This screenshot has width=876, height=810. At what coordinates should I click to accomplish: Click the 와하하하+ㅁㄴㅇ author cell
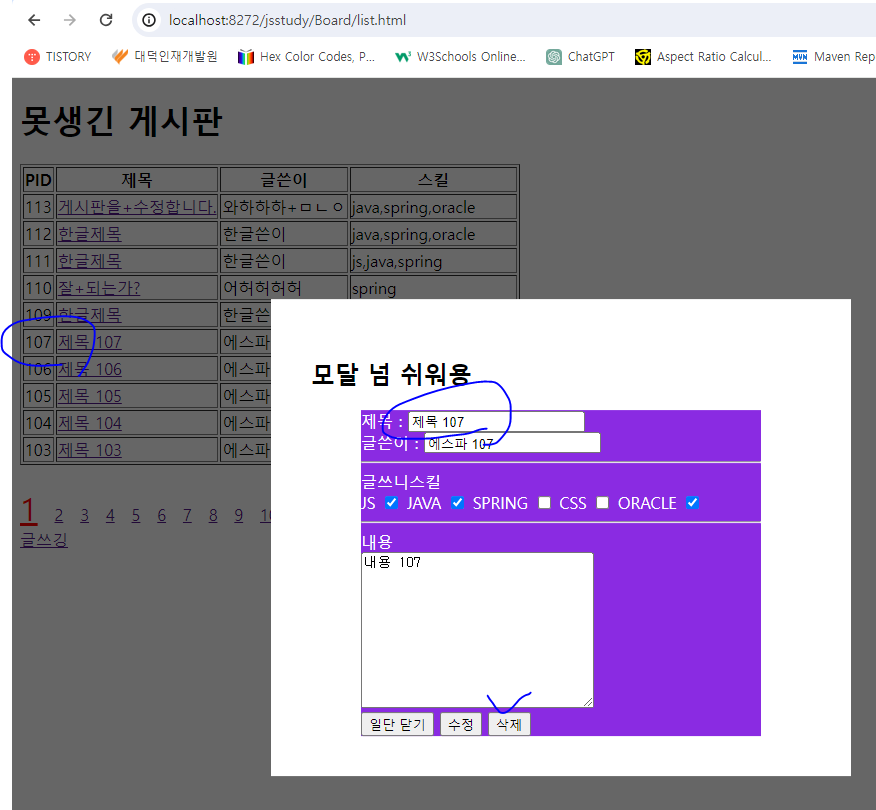coord(284,207)
